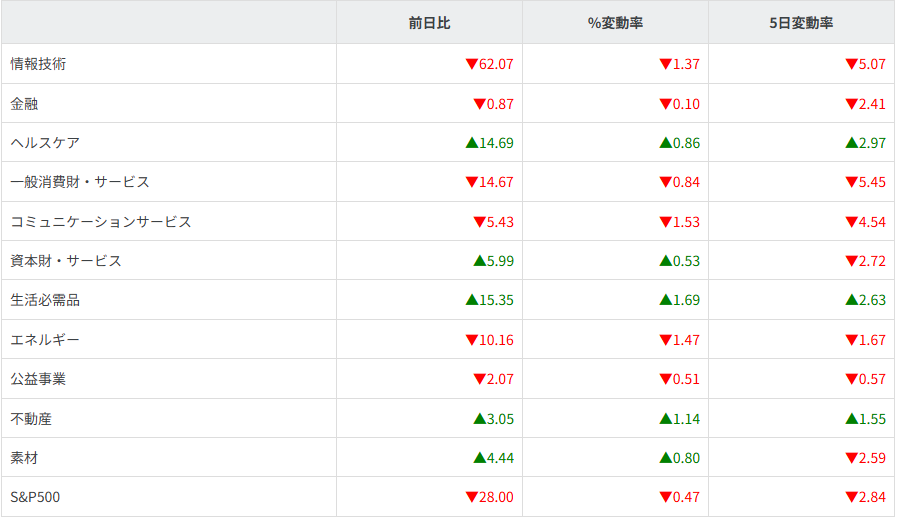Open the 公益事業 sector
The width and height of the screenshot is (897, 519).
tap(38, 379)
